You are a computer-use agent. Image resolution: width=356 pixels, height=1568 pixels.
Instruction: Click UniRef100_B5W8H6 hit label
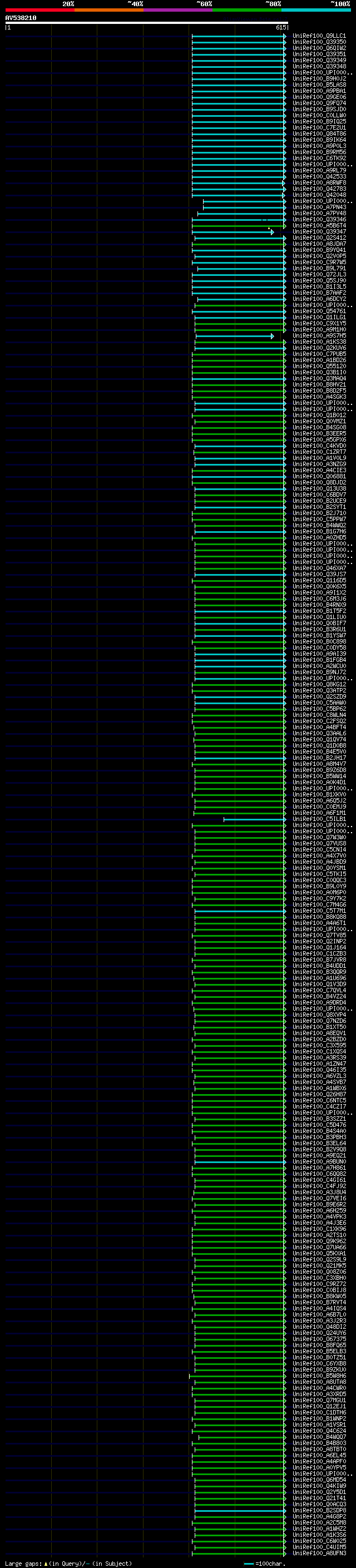tap(319, 1376)
